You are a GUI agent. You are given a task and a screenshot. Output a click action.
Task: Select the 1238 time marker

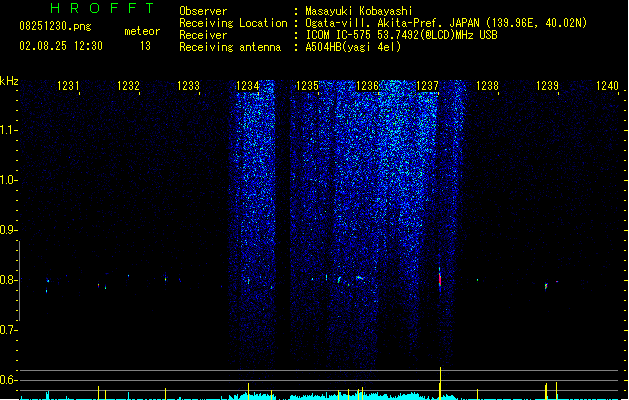(x=487, y=86)
